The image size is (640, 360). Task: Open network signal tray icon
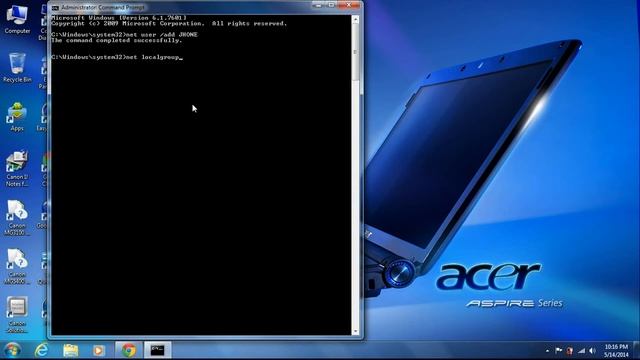point(581,351)
